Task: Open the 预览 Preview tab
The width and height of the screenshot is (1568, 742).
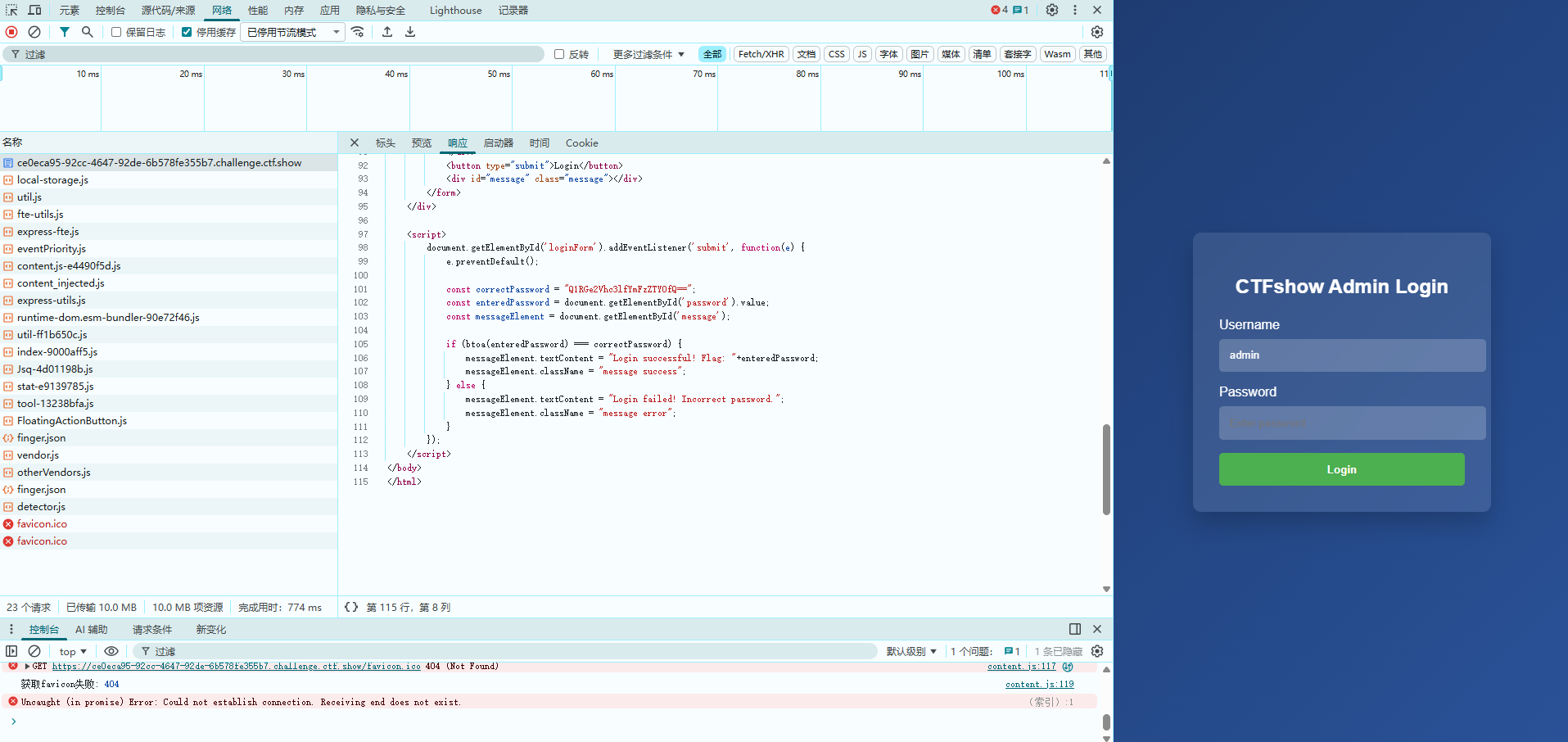Action: pos(422,143)
